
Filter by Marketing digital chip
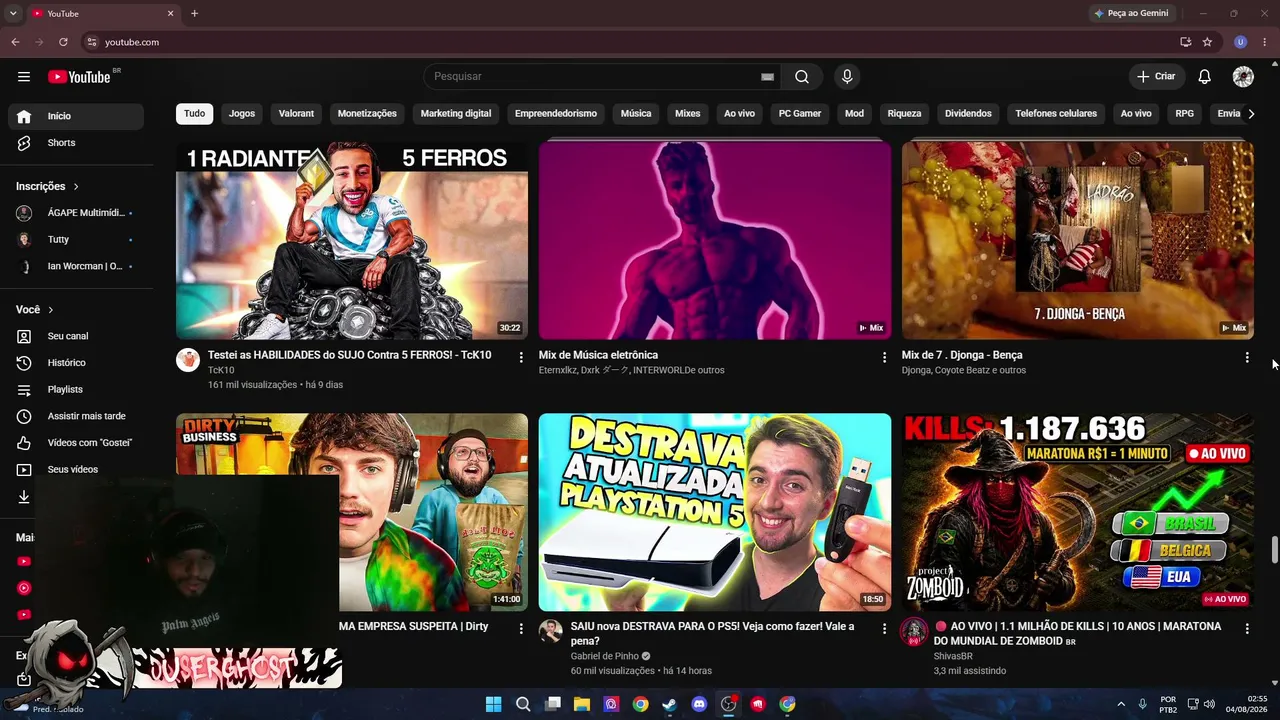tap(456, 114)
